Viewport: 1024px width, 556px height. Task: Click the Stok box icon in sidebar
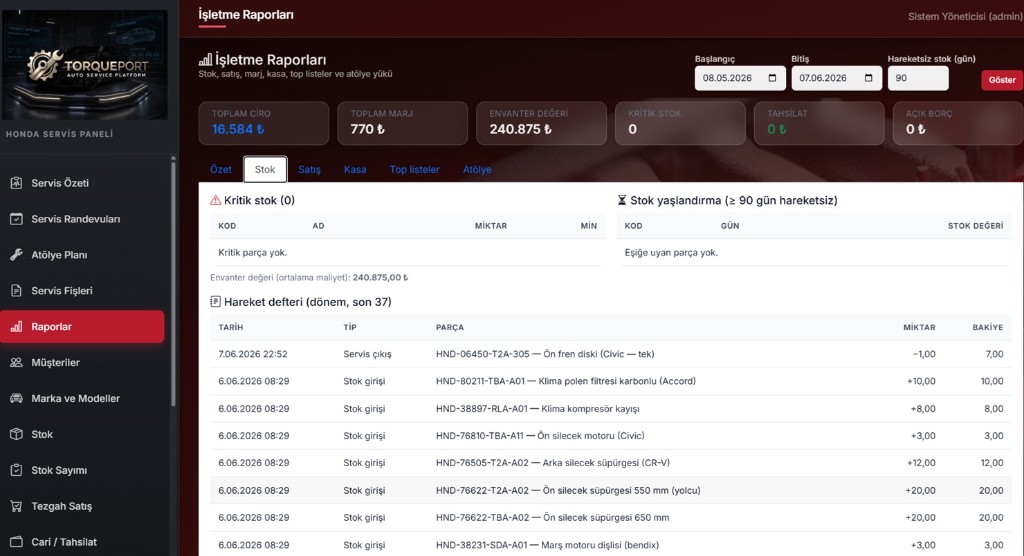16,434
